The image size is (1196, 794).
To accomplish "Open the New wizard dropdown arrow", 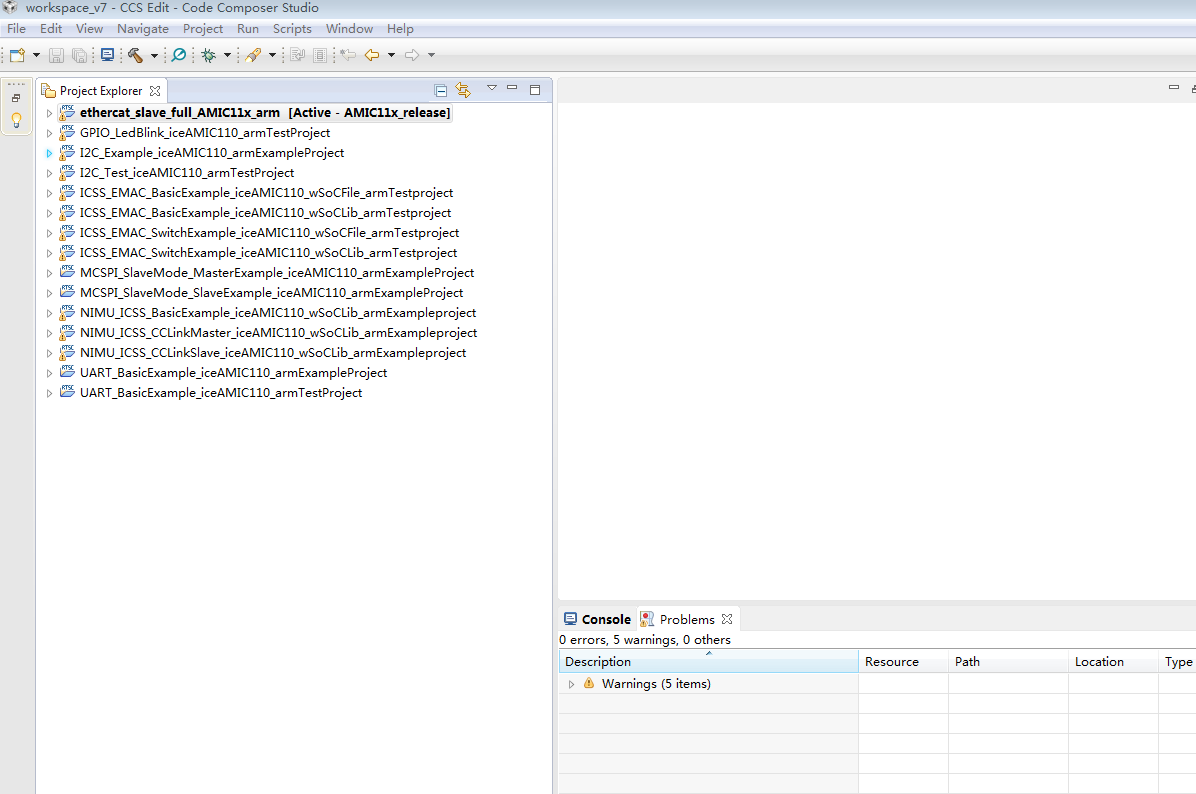I will pyautogui.click(x=36, y=55).
